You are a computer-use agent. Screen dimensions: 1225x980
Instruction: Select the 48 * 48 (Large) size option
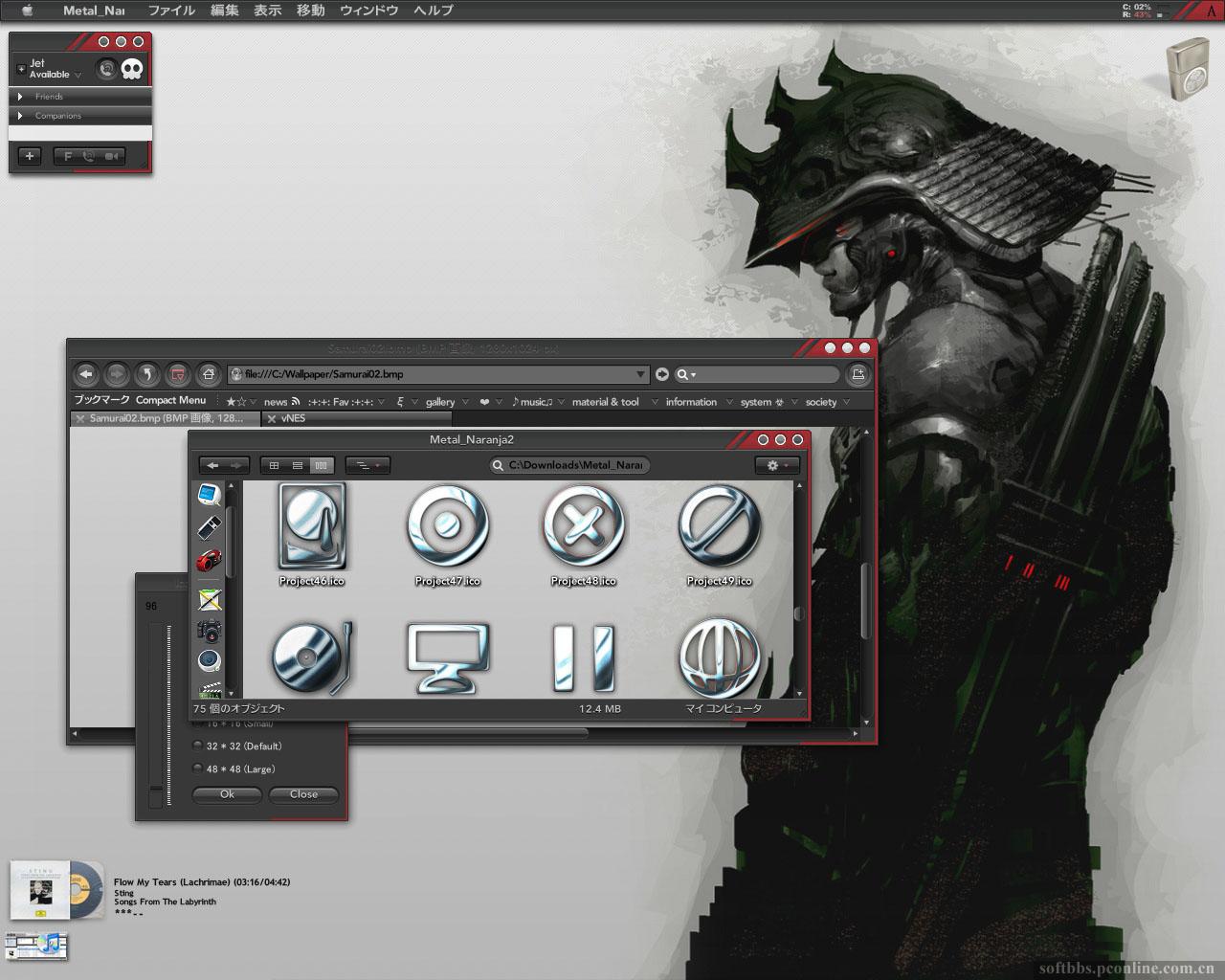198,769
